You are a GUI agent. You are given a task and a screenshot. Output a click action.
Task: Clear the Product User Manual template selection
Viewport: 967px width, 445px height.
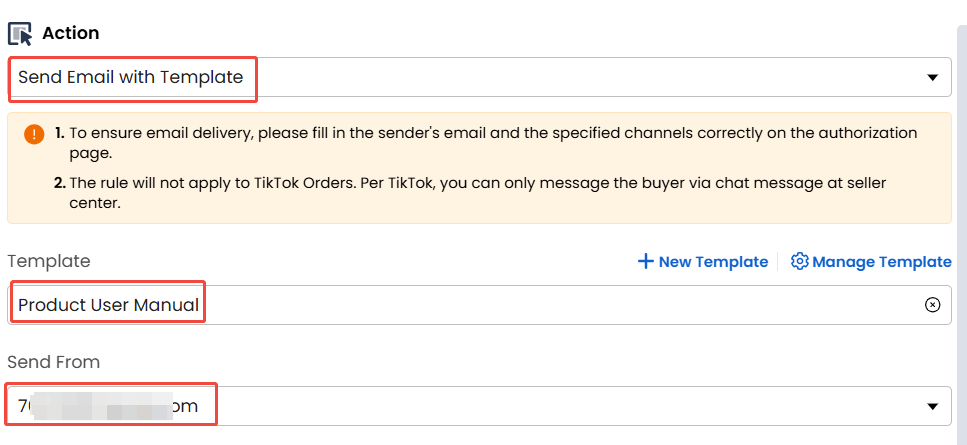pyautogui.click(x=932, y=304)
